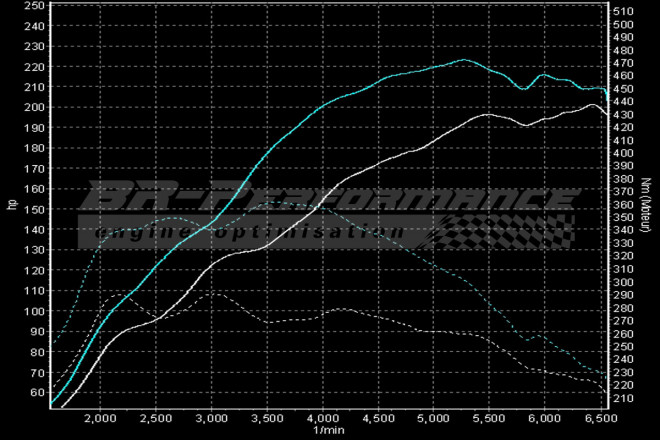Click the 250 value on the hp axis
This screenshot has height=440, width=660.
(35, 5)
